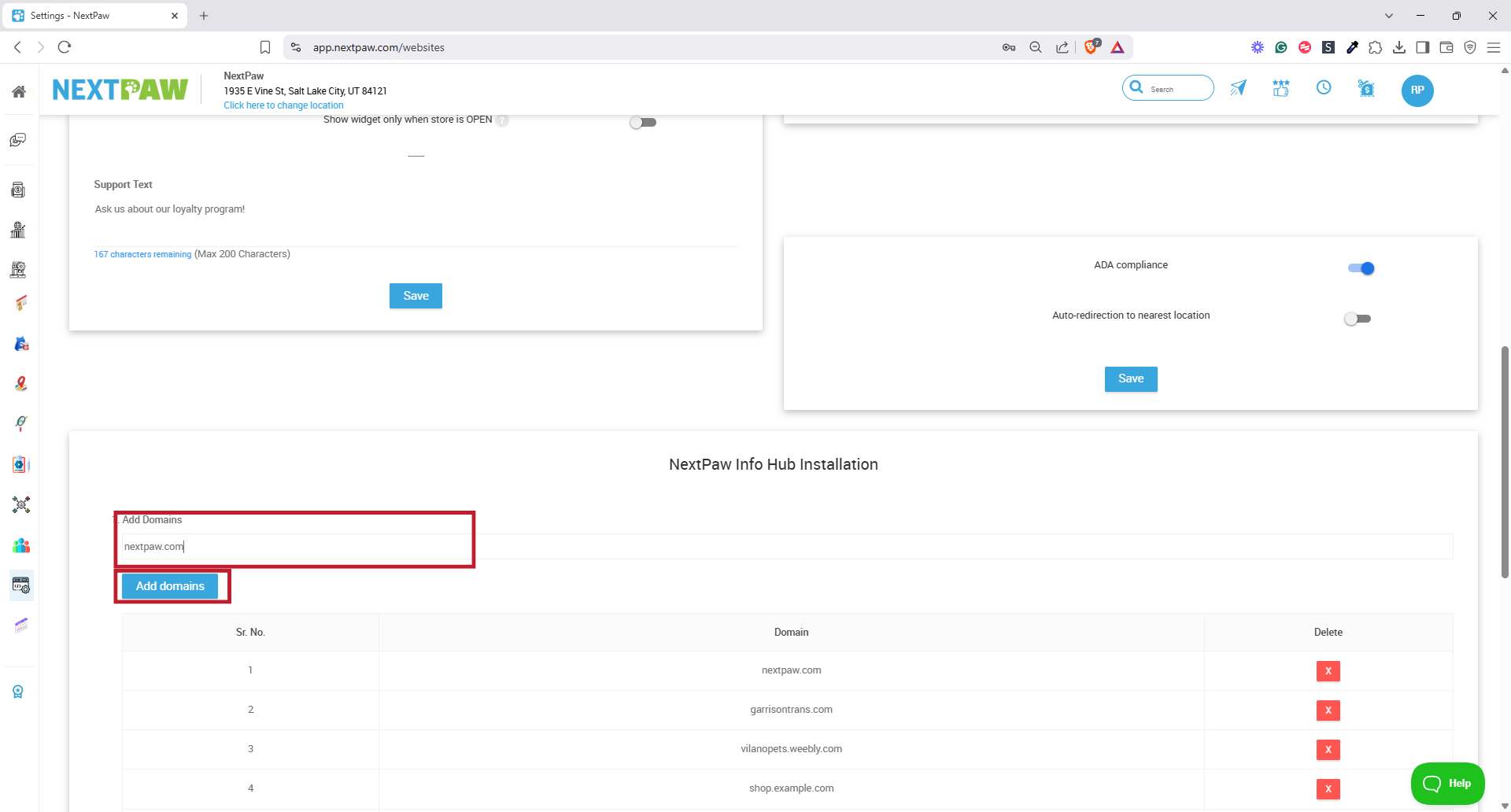Click the Add Domains input field
This screenshot has width=1511, height=812.
(787, 547)
